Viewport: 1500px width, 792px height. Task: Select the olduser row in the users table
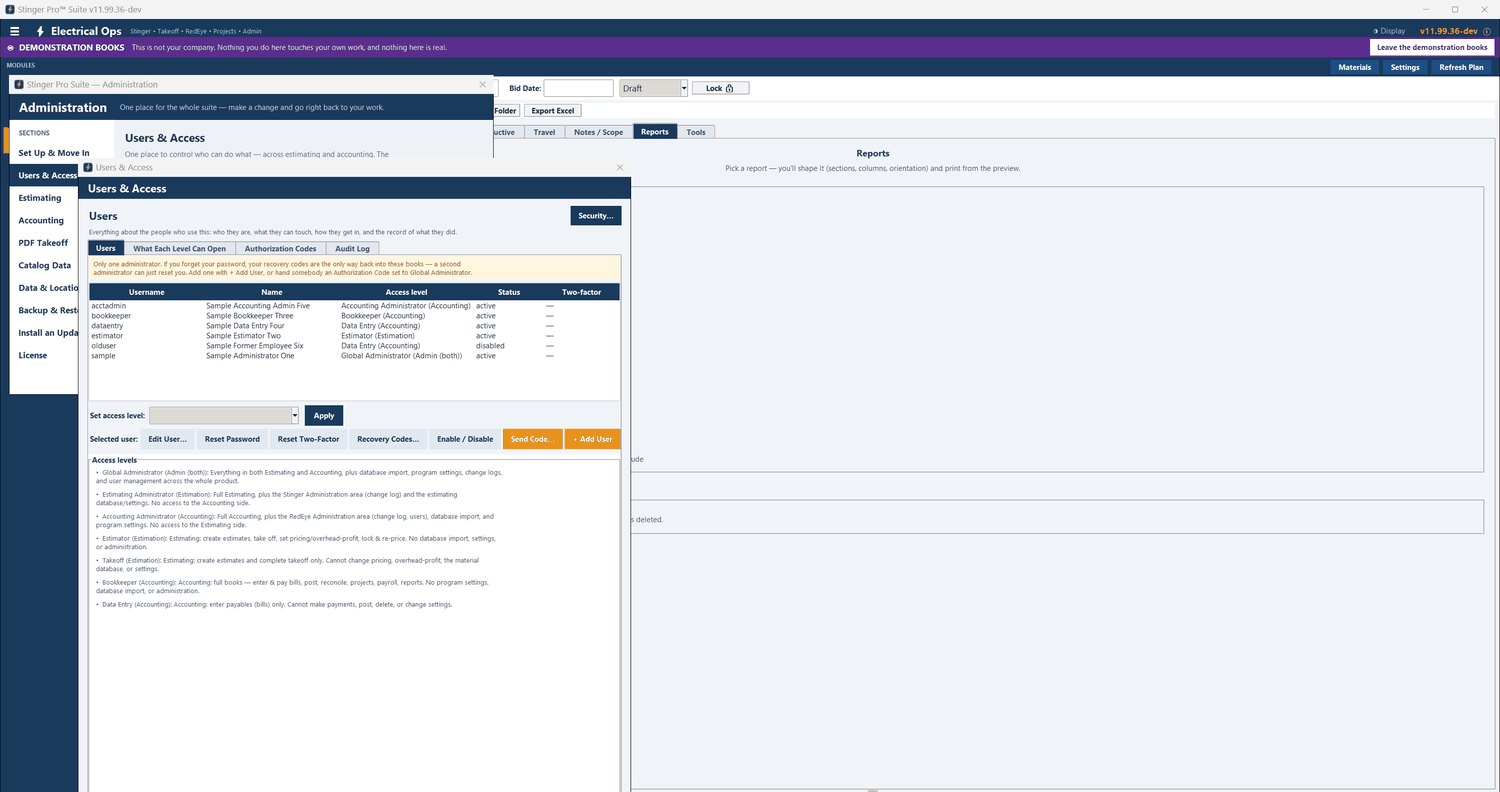point(354,346)
